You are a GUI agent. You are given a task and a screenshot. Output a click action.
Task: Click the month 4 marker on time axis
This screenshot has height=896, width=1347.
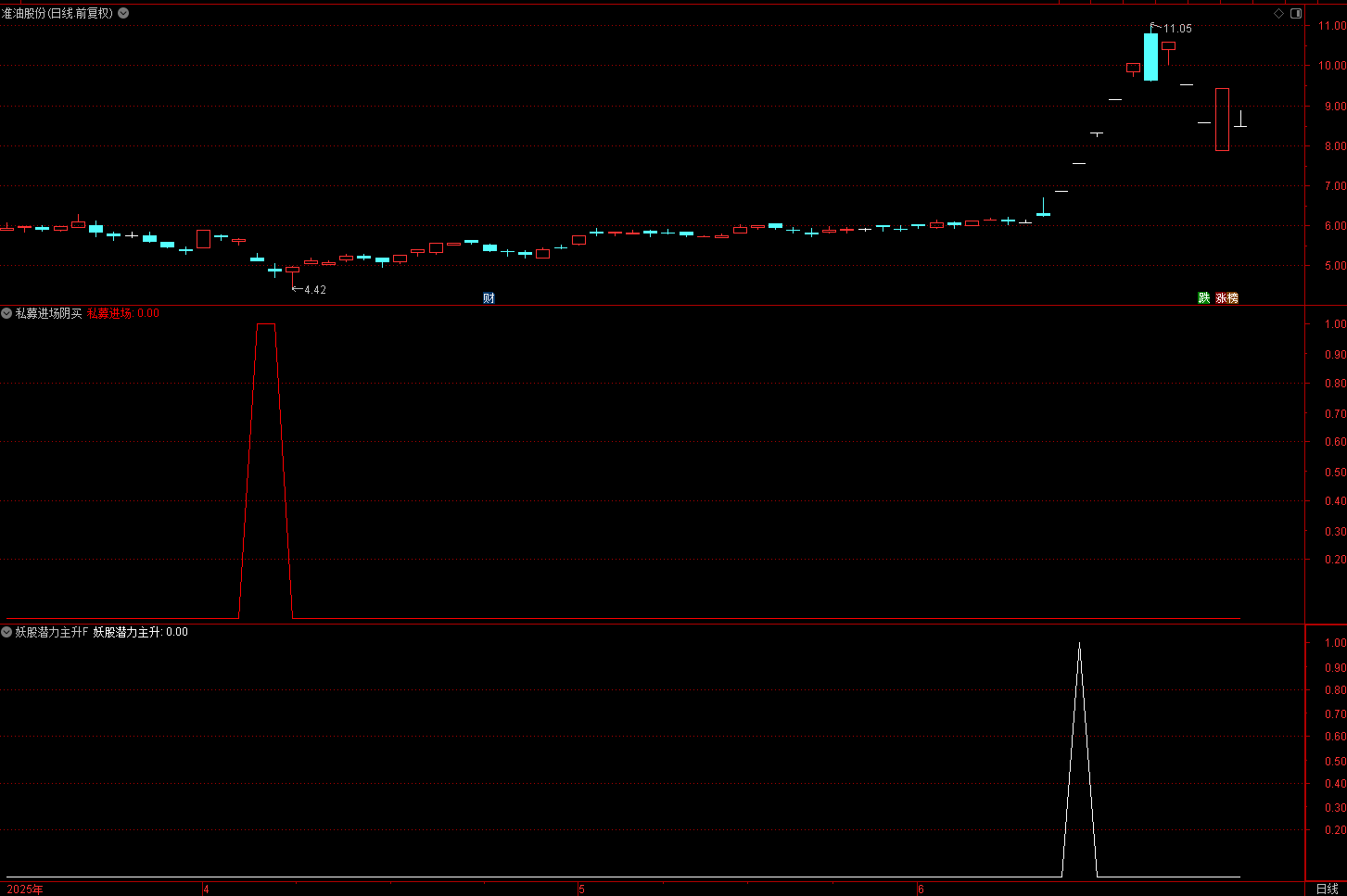[x=206, y=890]
